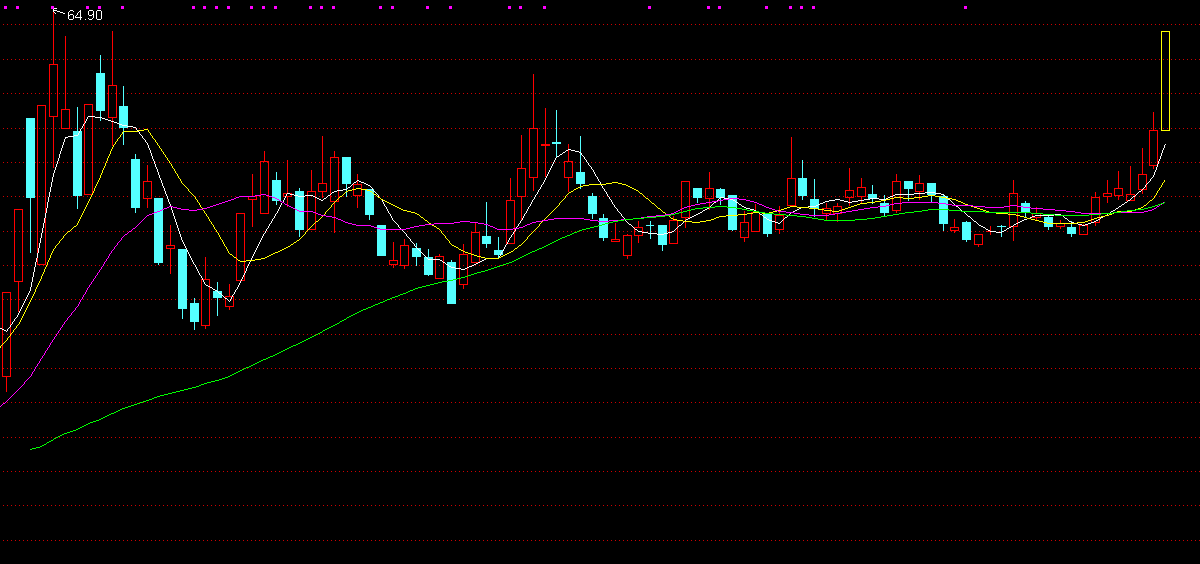The width and height of the screenshot is (1200, 564).
Task: Click the rightmost magenta marker dot along the top
Action: click(965, 8)
